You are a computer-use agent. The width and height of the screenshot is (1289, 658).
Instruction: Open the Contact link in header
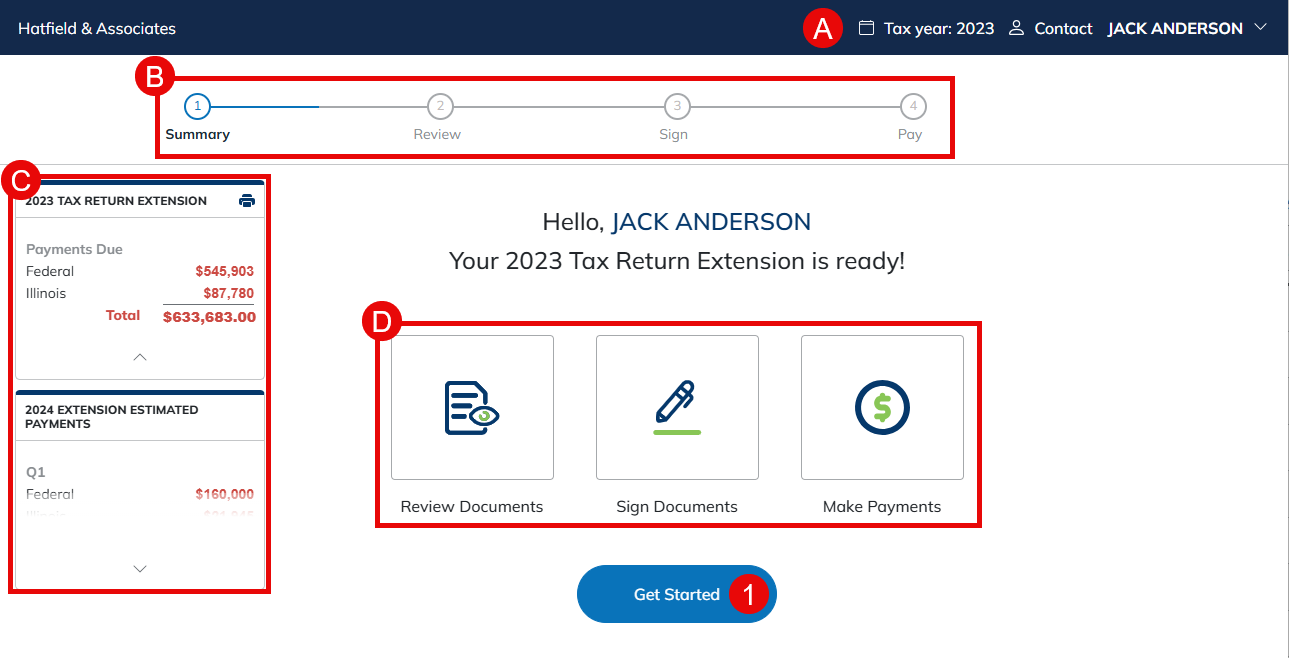[1063, 29]
